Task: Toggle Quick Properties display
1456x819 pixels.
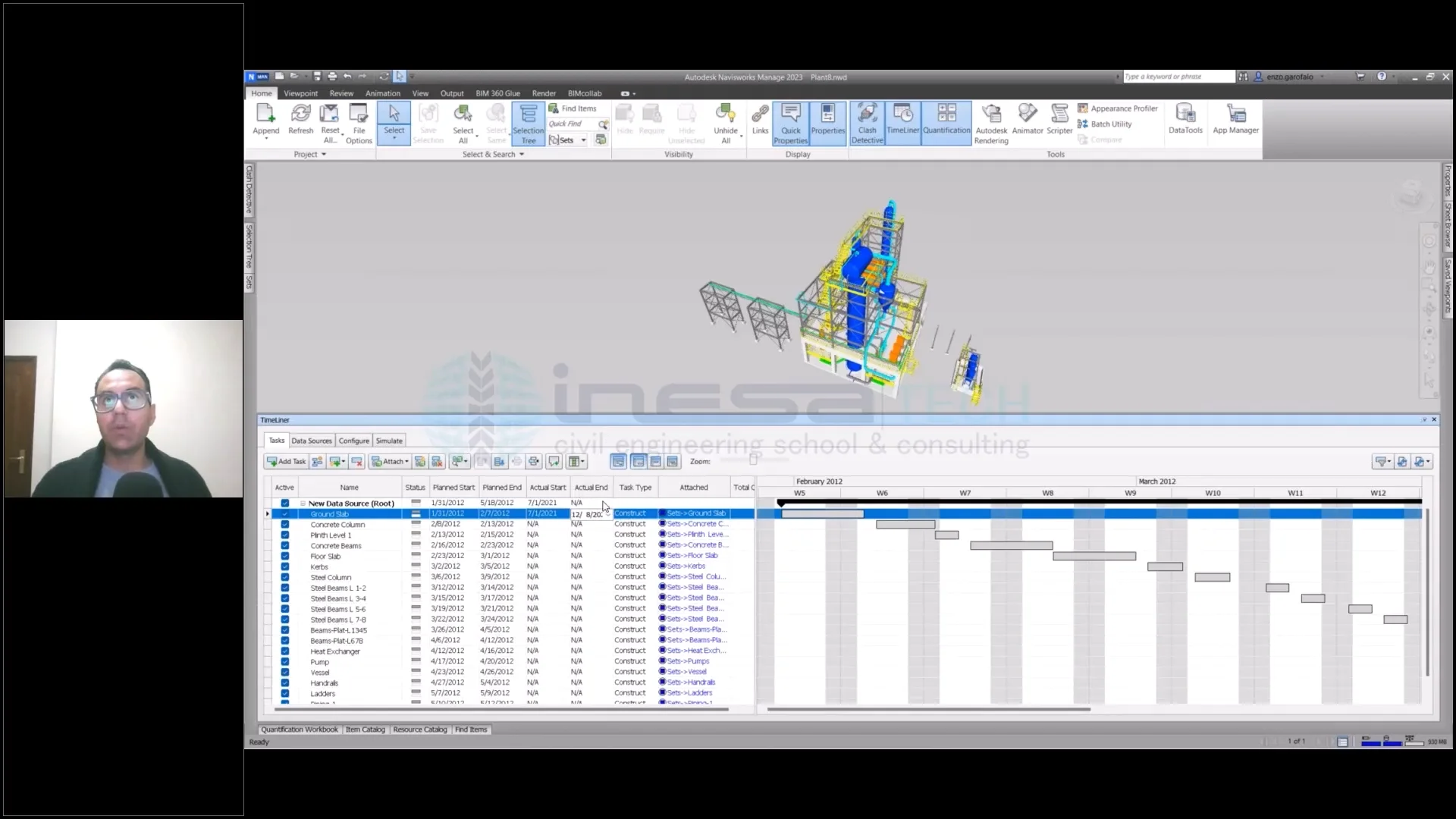Action: click(790, 124)
